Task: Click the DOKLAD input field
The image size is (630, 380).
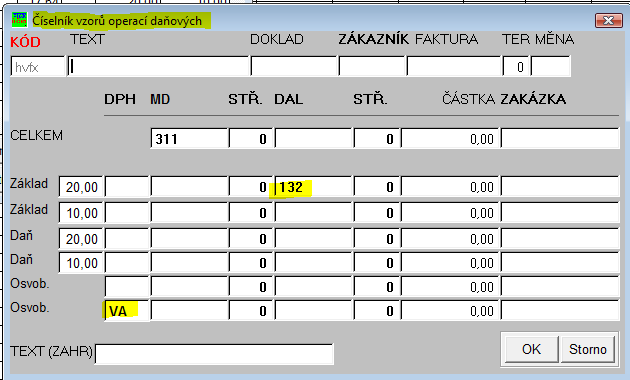Action: [294, 67]
